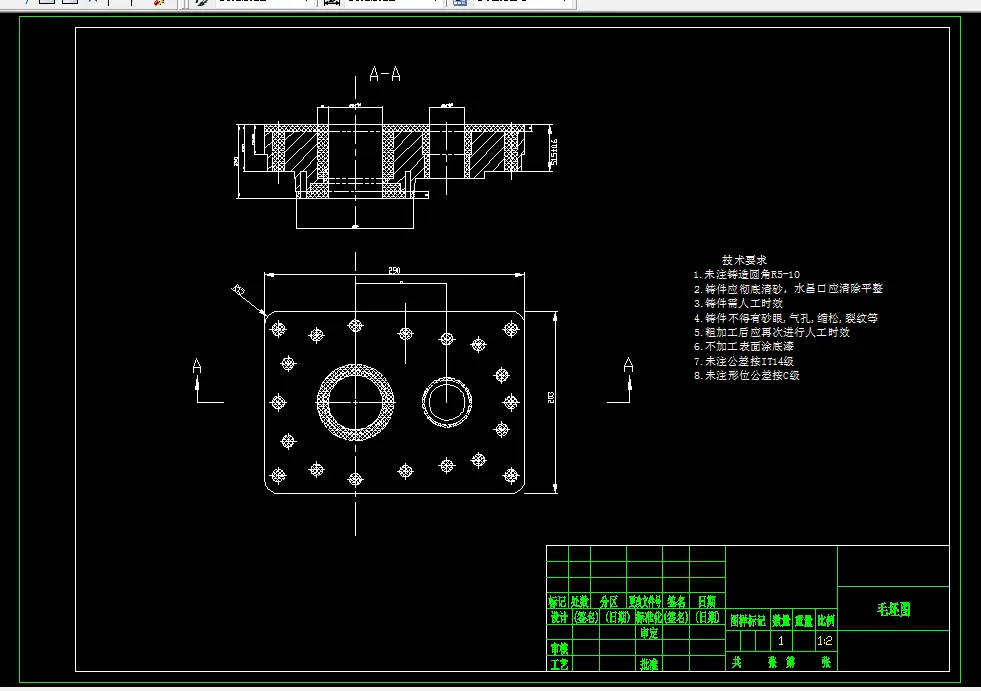The height and width of the screenshot is (691, 981).
Task: Click the 数量 header cell
Action: [x=781, y=620]
